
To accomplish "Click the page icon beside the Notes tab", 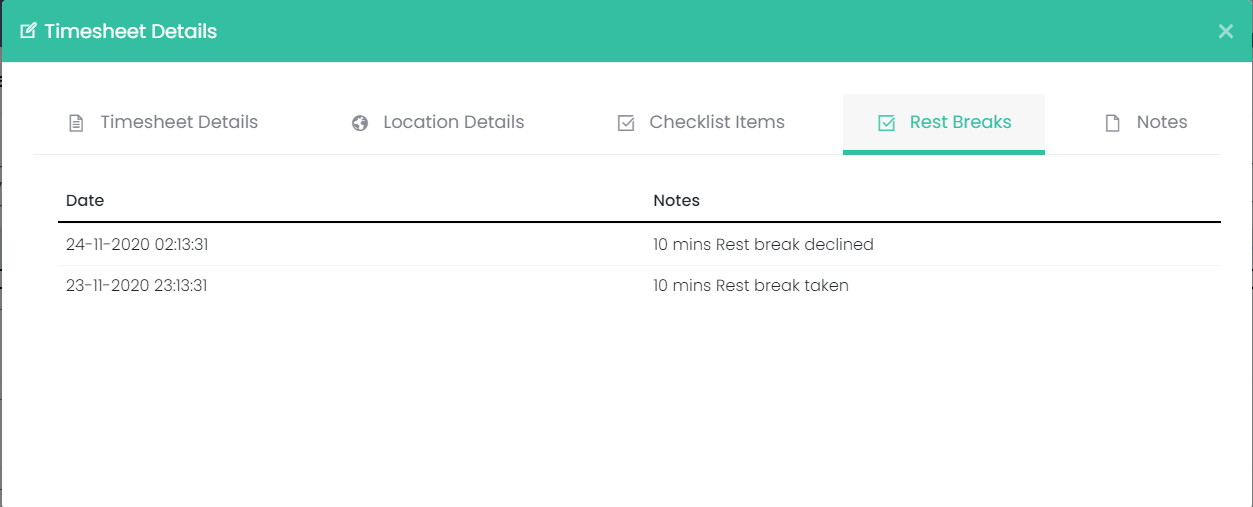I will (1112, 123).
